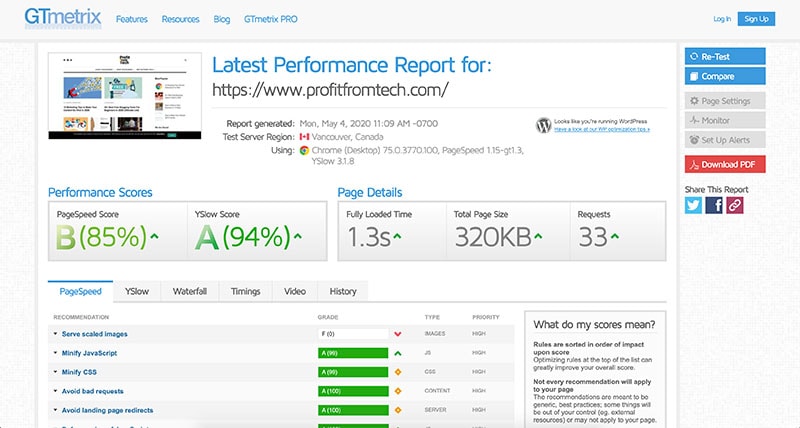The width and height of the screenshot is (800, 428).
Task: Click Requests count up arrow
Action: pyautogui.click(x=615, y=236)
